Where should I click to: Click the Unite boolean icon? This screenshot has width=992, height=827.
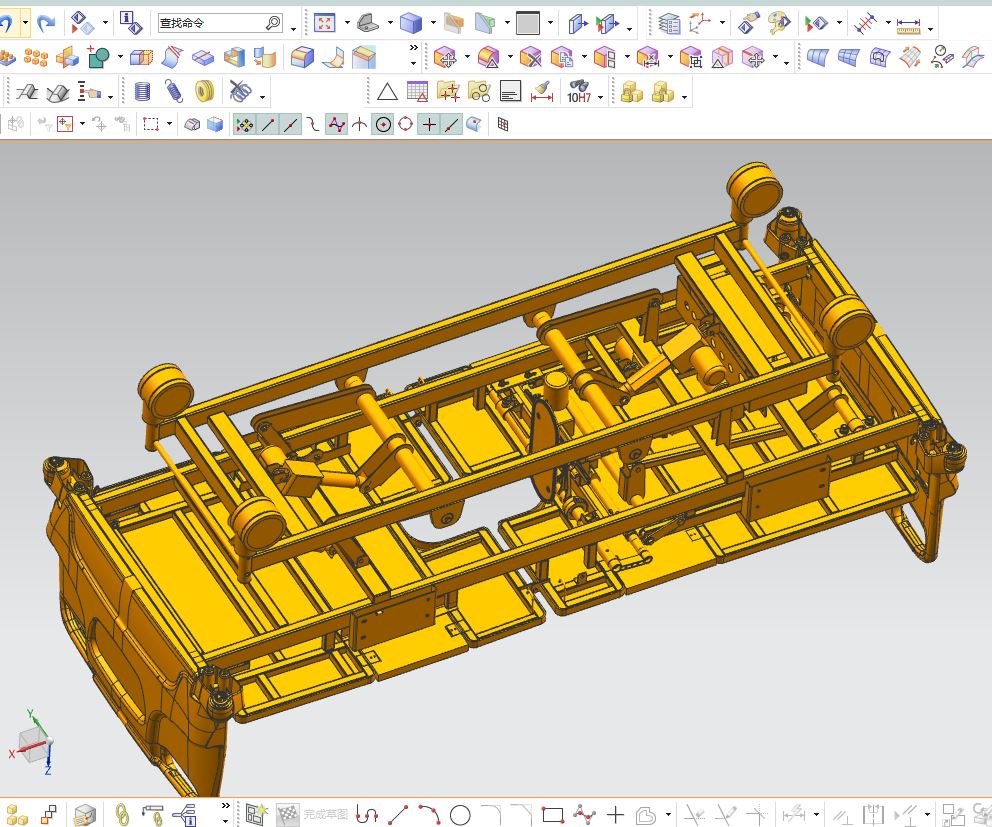pyautogui.click(x=98, y=57)
